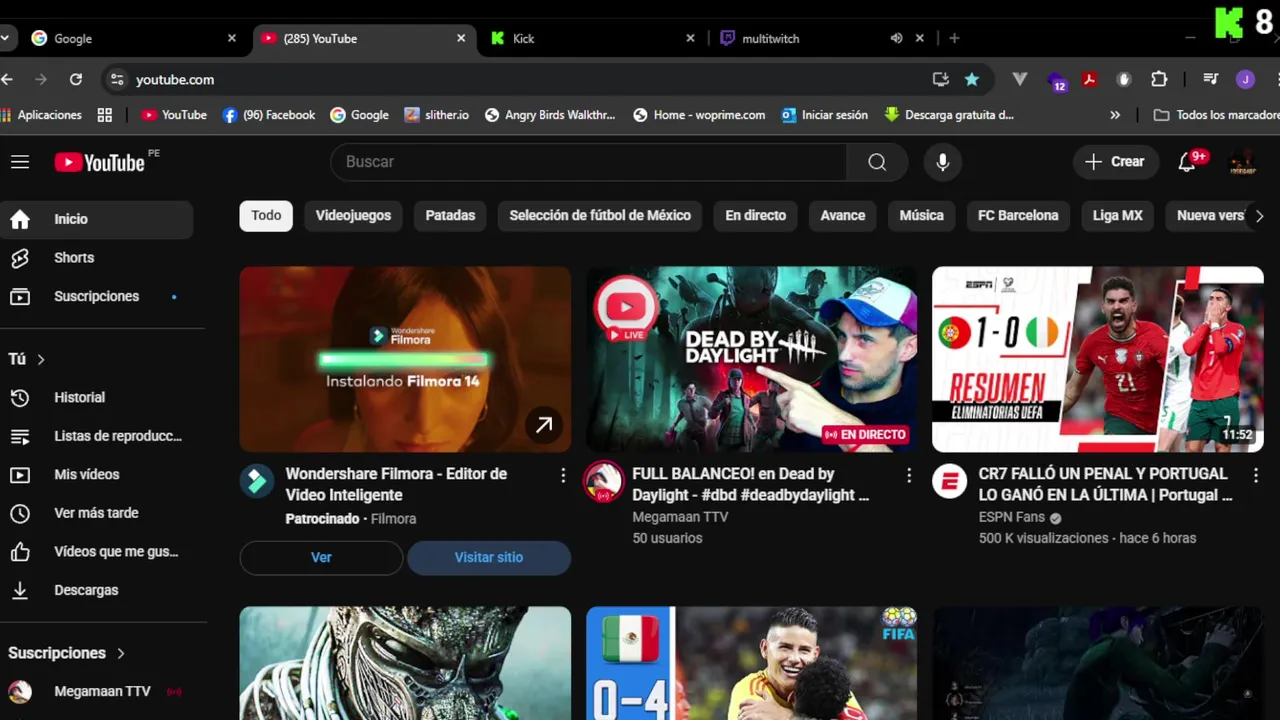Open the notifications bell
1280x720 pixels.
point(1187,162)
